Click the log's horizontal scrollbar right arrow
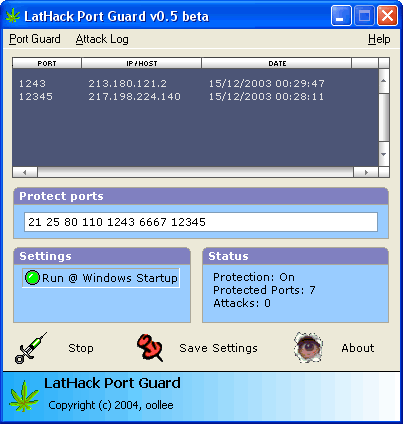This screenshot has width=403, height=424. (x=366, y=172)
